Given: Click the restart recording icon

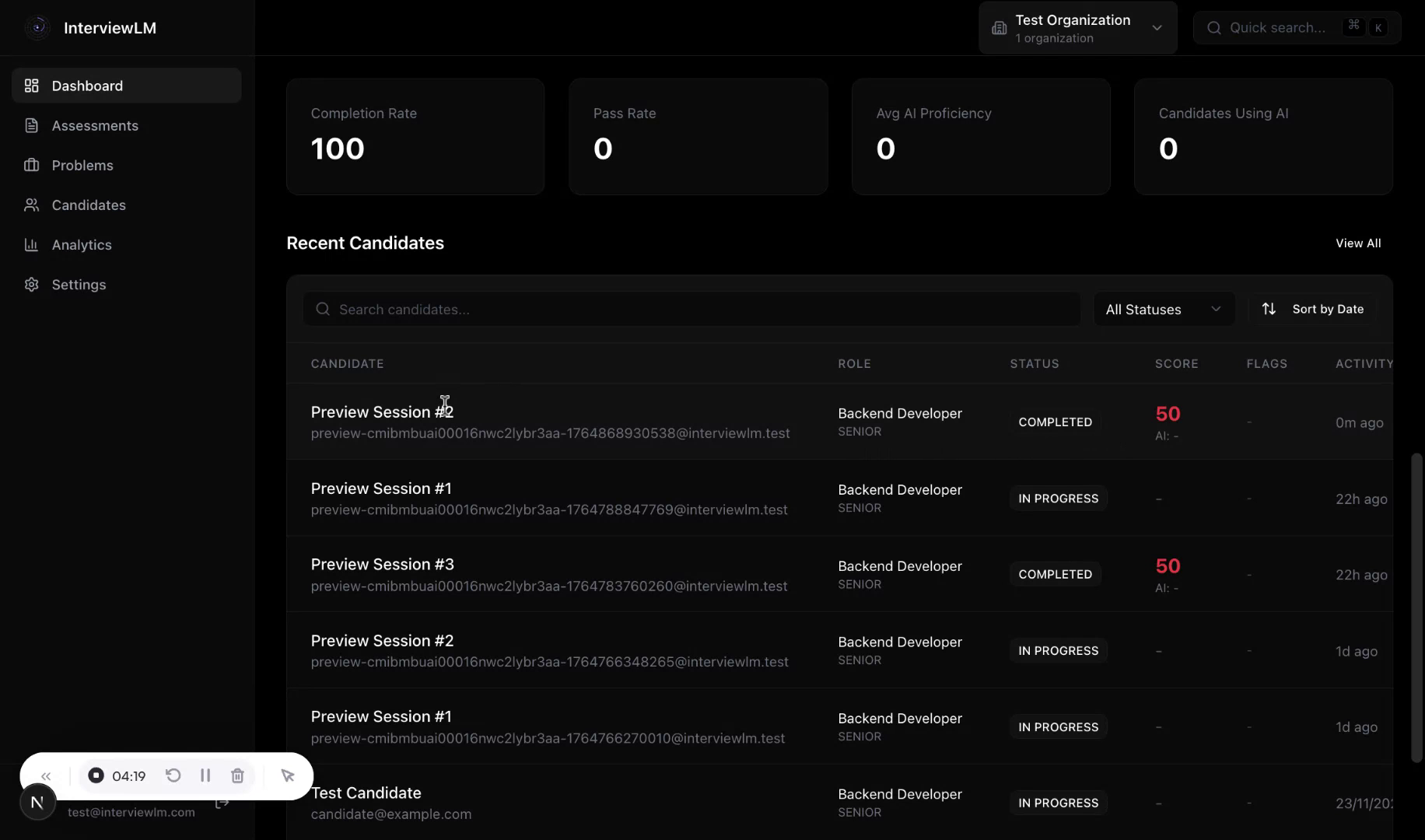Looking at the screenshot, I should click(173, 775).
